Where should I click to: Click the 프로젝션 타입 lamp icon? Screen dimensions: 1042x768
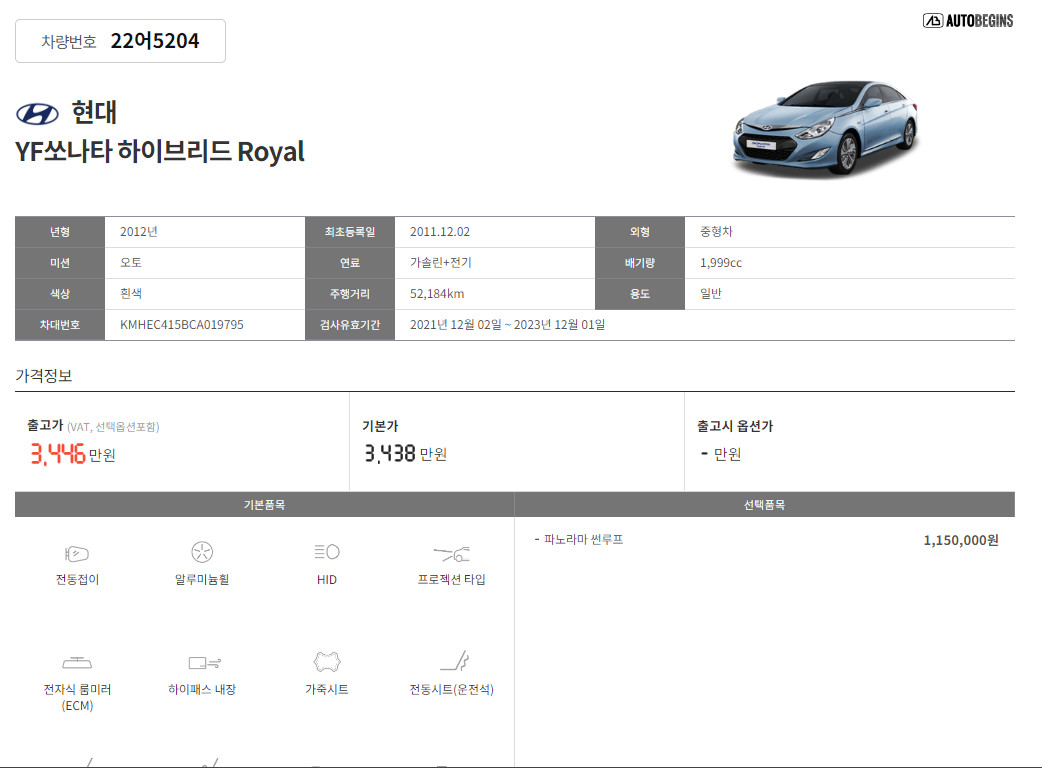pos(452,553)
